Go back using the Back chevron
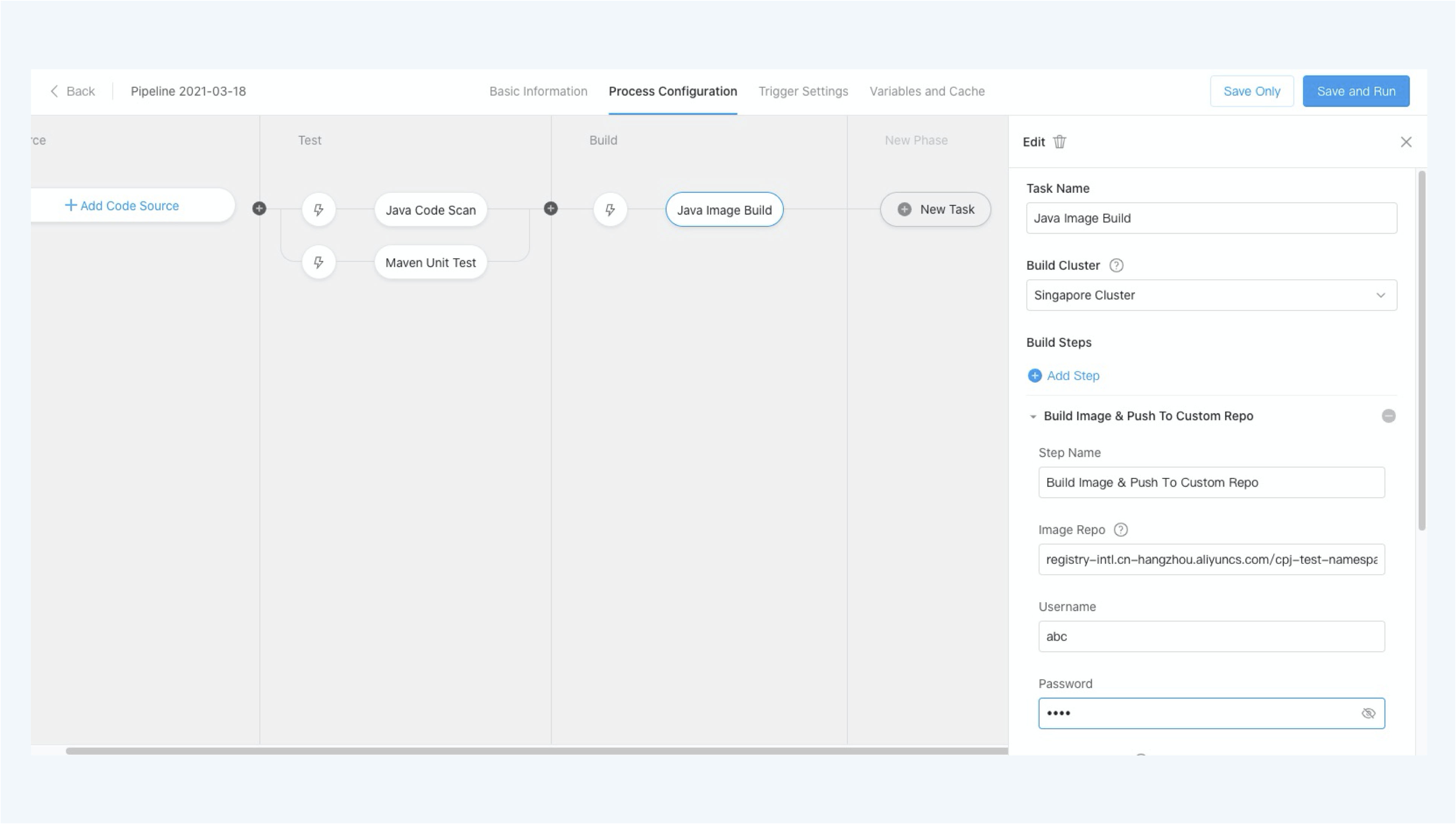 (x=55, y=91)
